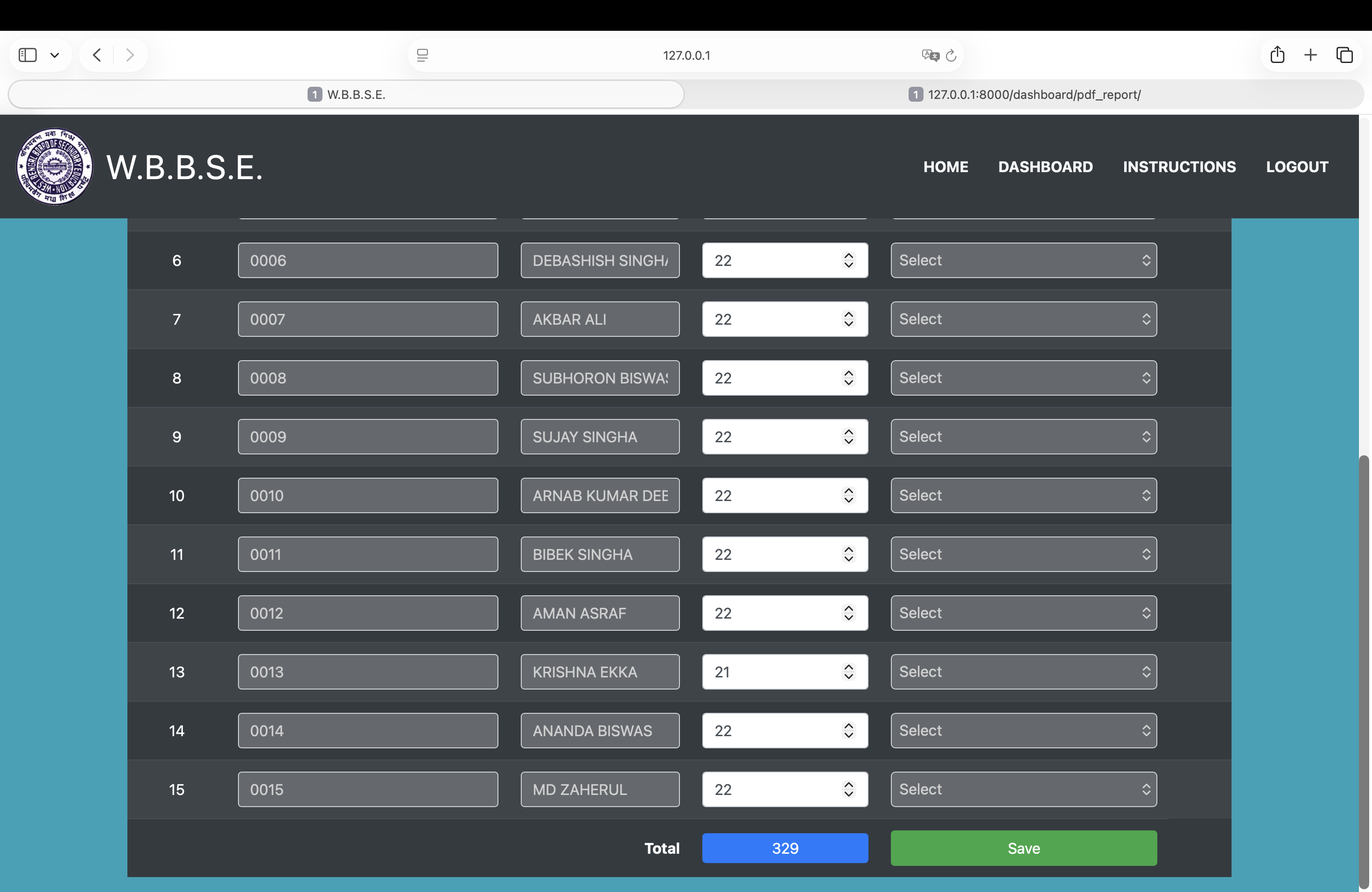Toggle the Safari sidebar icon

coord(28,56)
